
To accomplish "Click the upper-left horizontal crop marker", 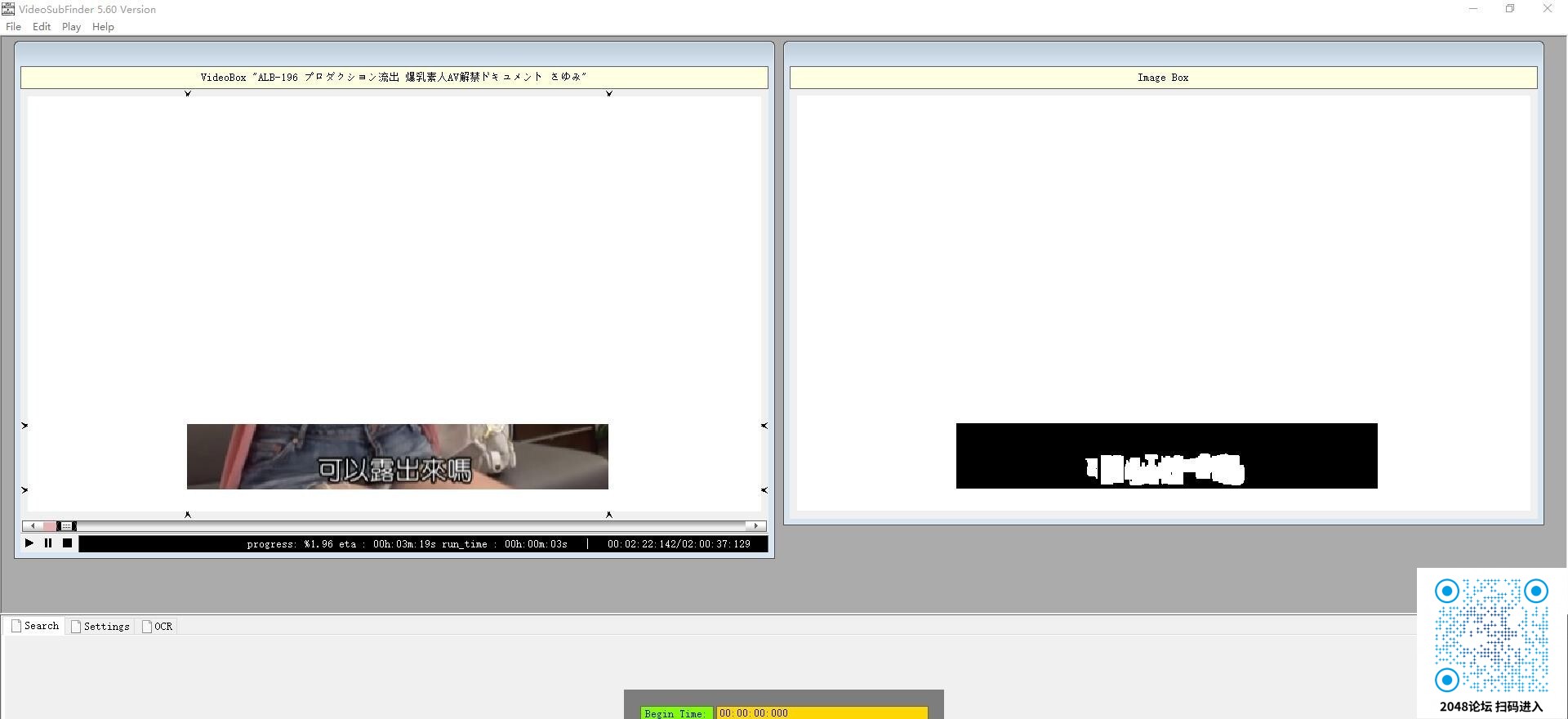I will tap(24, 426).
